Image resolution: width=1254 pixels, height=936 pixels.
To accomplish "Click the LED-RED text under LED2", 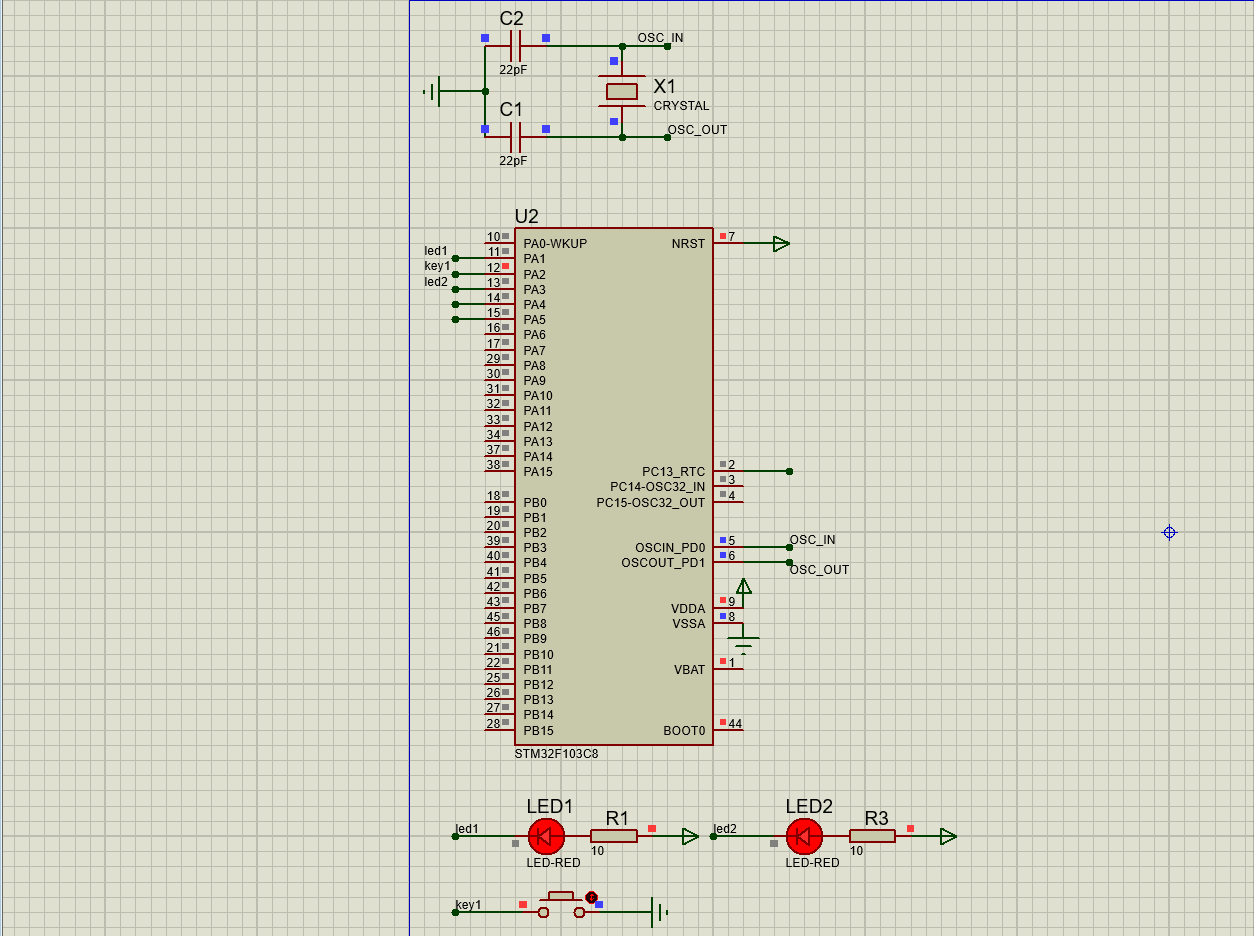I will coord(812,863).
